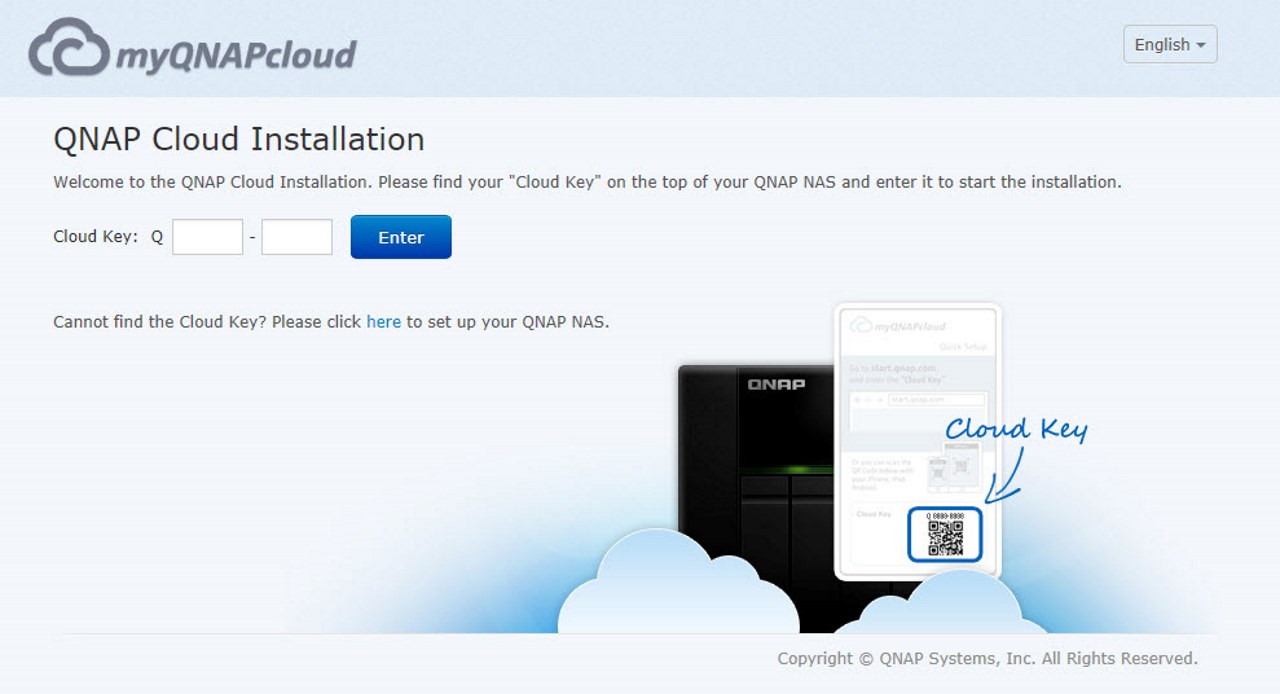Click the 'QNAP Cloud Installation' heading
The image size is (1280, 694).
[239, 139]
